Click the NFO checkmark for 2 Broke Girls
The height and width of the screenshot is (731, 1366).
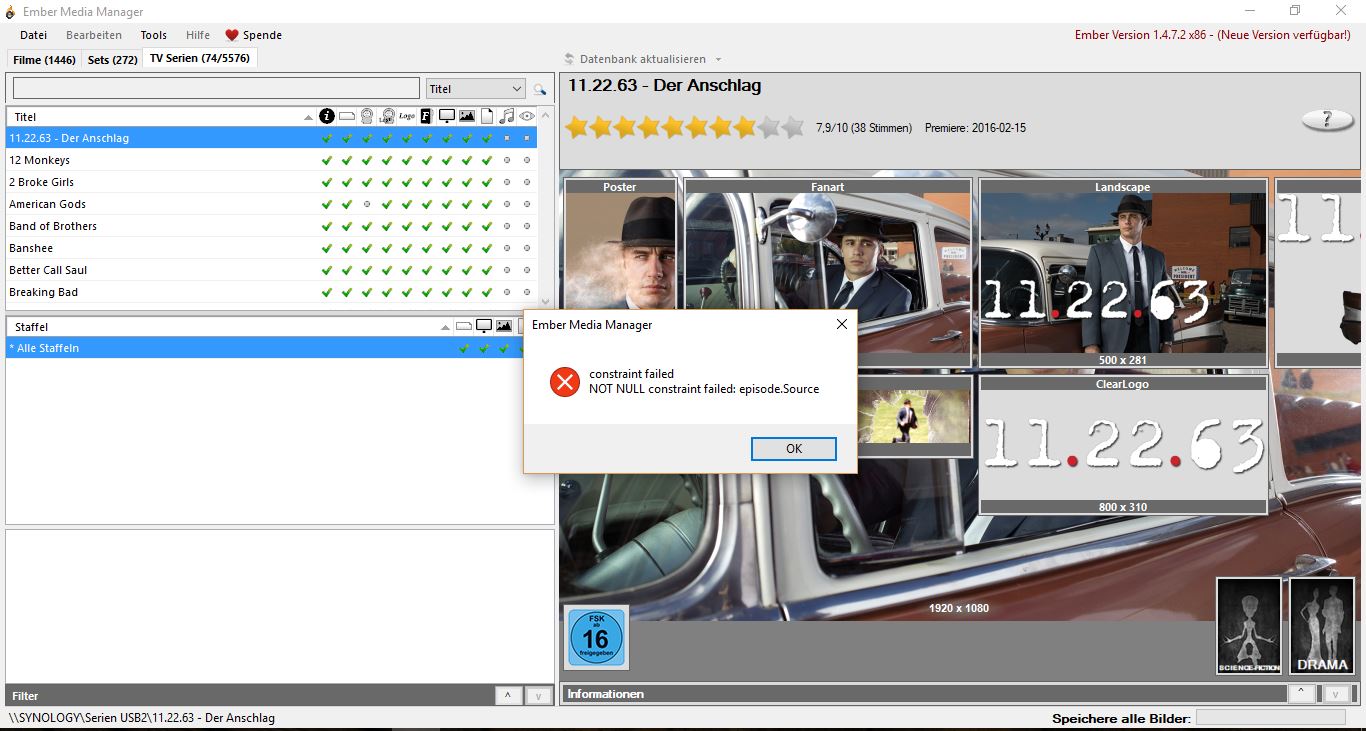click(x=327, y=182)
